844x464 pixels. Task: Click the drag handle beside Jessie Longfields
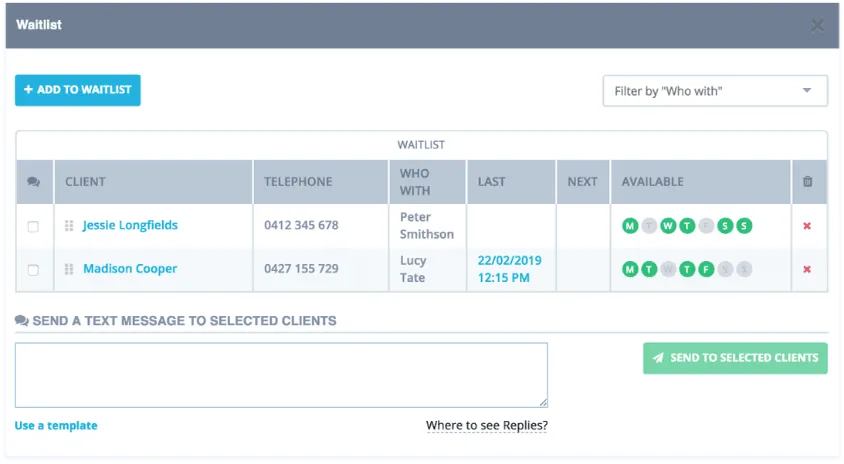[x=69, y=226]
